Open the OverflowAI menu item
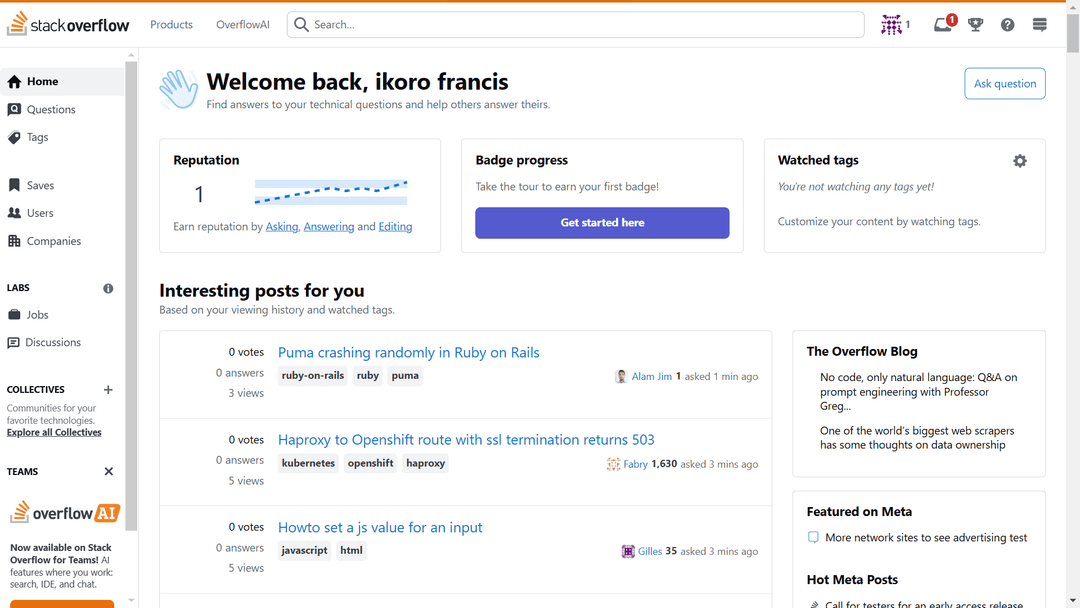1080x608 pixels. point(243,25)
